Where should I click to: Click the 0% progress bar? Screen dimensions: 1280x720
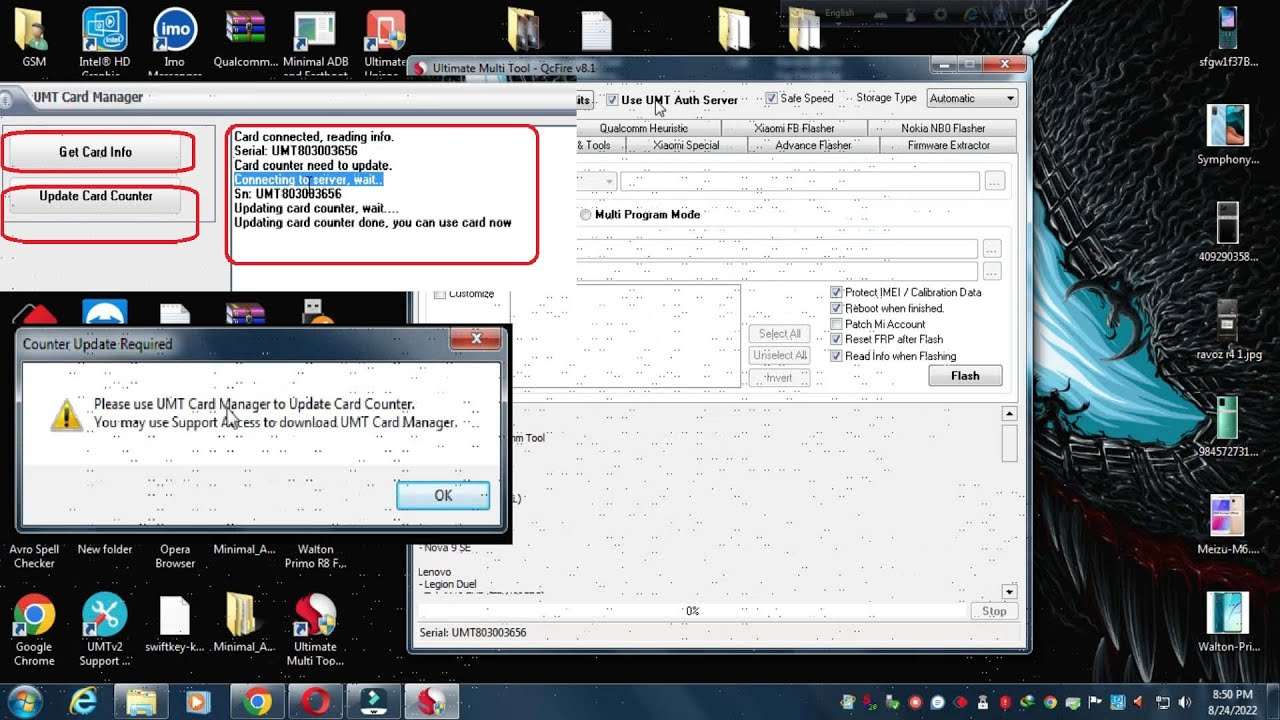coord(692,611)
